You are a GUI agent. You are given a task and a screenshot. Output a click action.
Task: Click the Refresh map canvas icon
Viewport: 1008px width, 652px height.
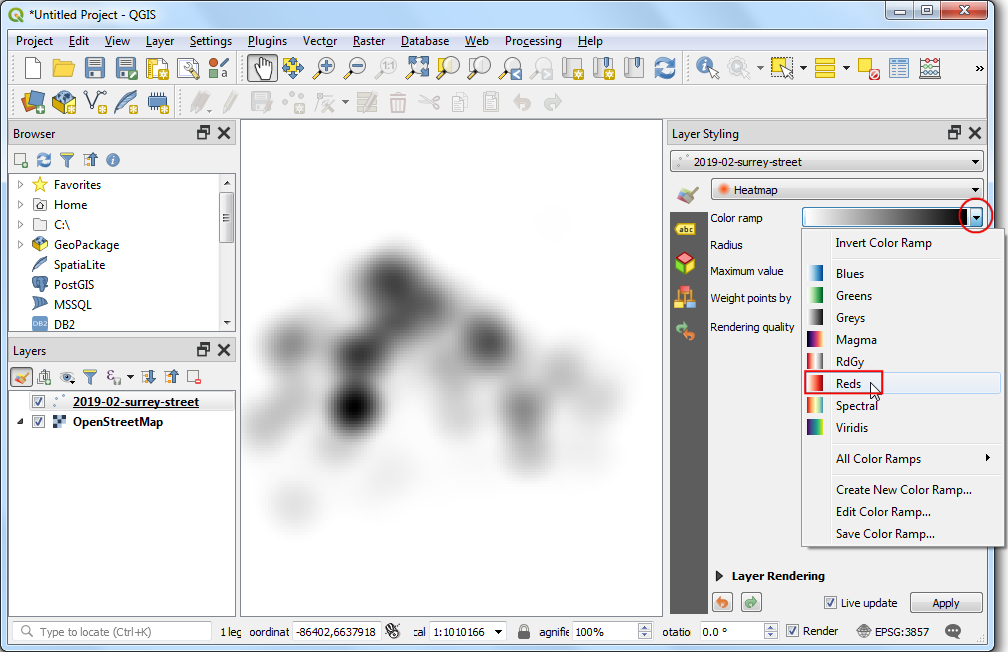point(664,68)
